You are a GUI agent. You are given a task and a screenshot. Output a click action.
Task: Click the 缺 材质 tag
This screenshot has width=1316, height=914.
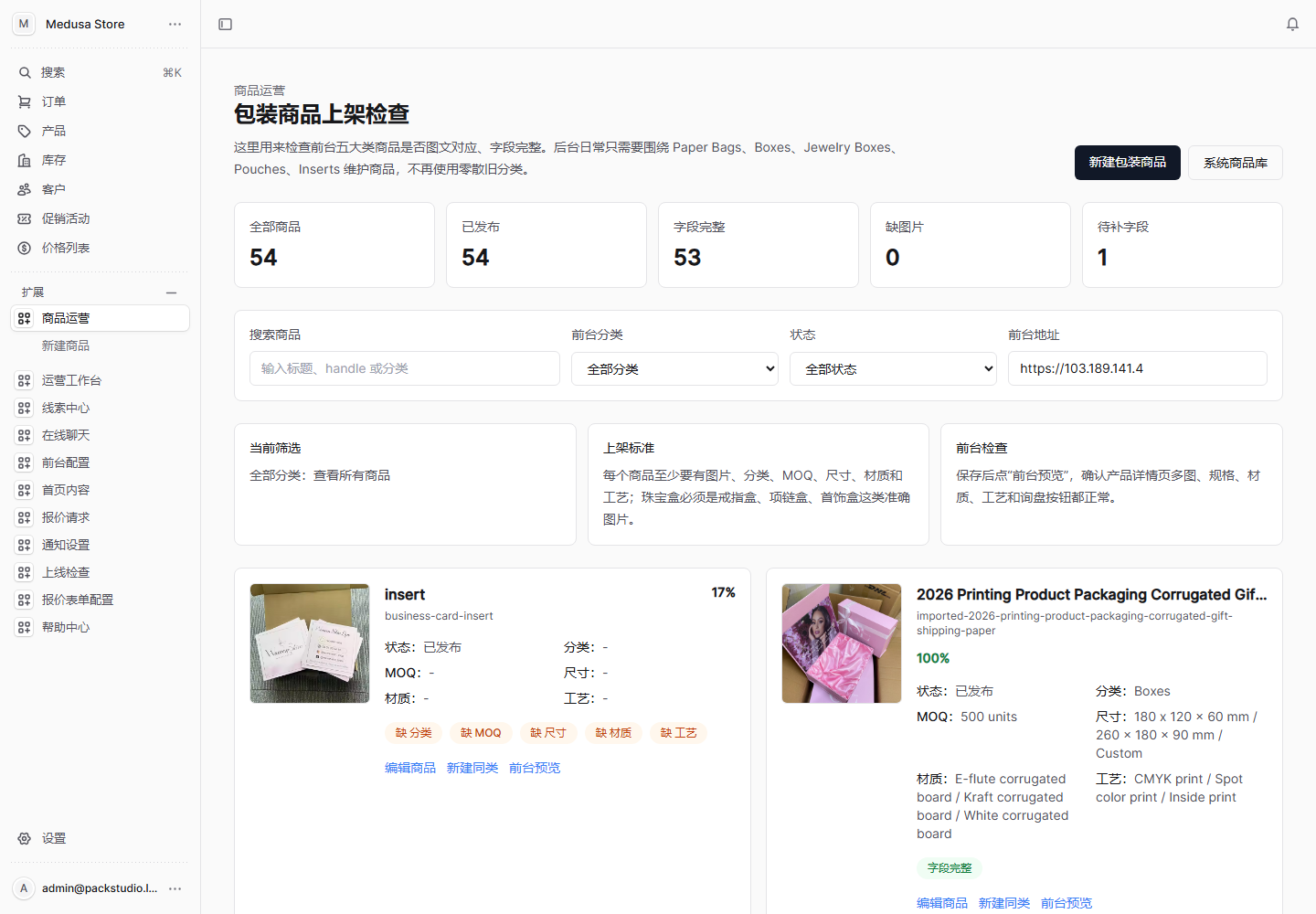coord(614,733)
